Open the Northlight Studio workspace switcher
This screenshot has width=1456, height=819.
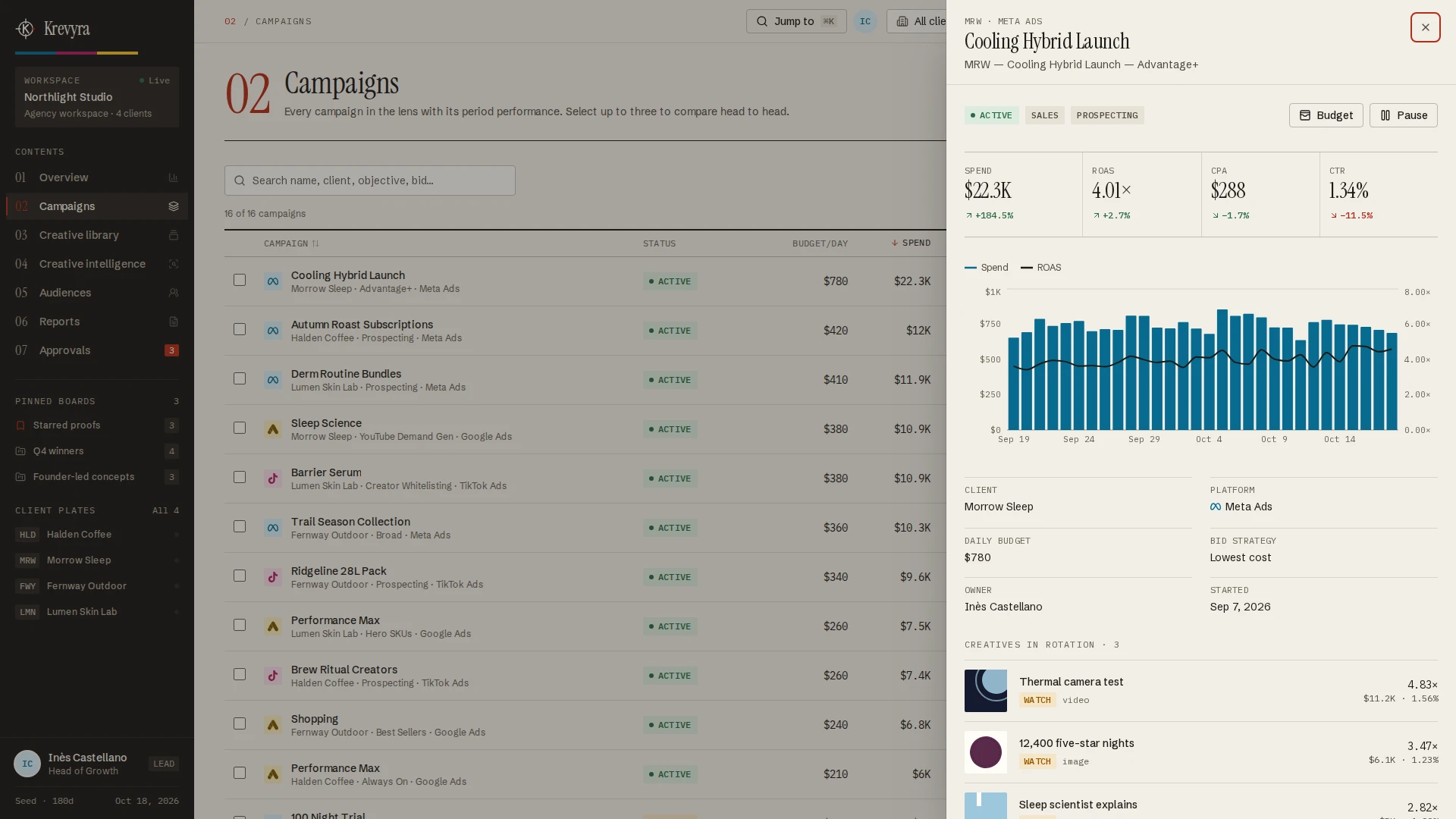pos(97,97)
